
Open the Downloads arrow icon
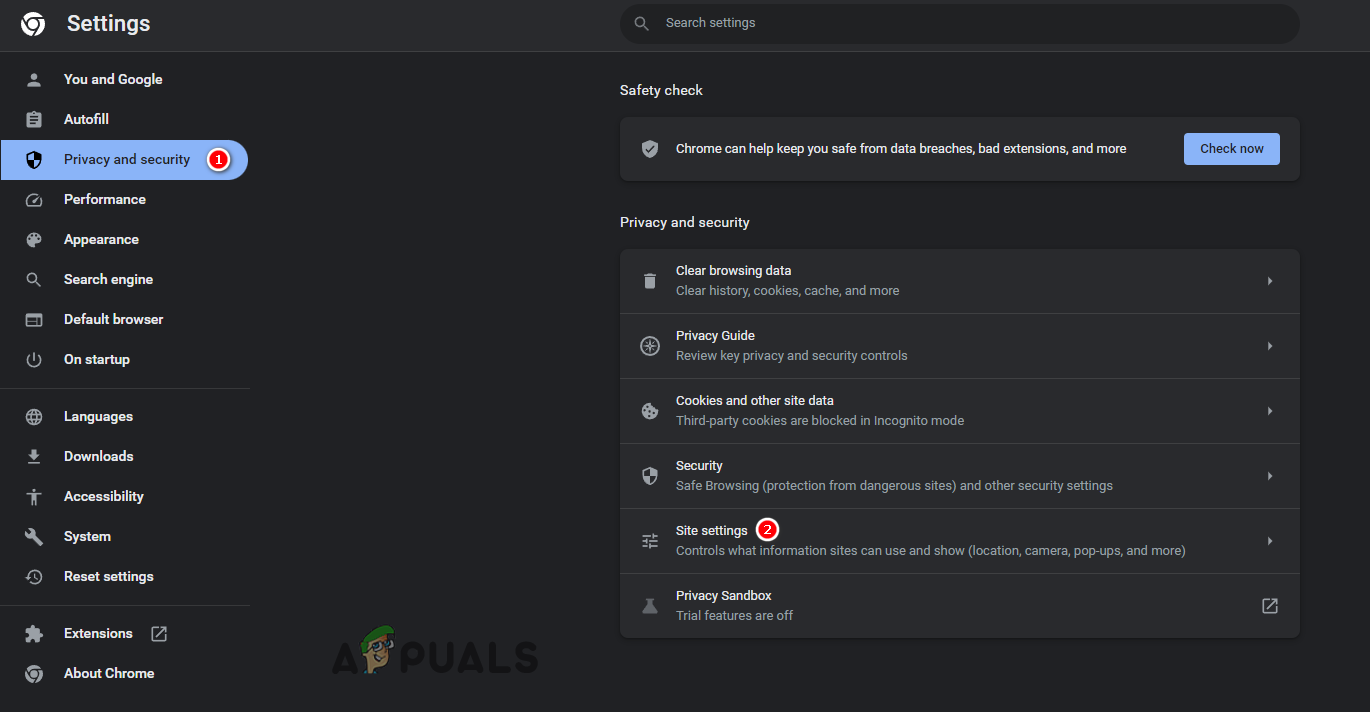34,456
